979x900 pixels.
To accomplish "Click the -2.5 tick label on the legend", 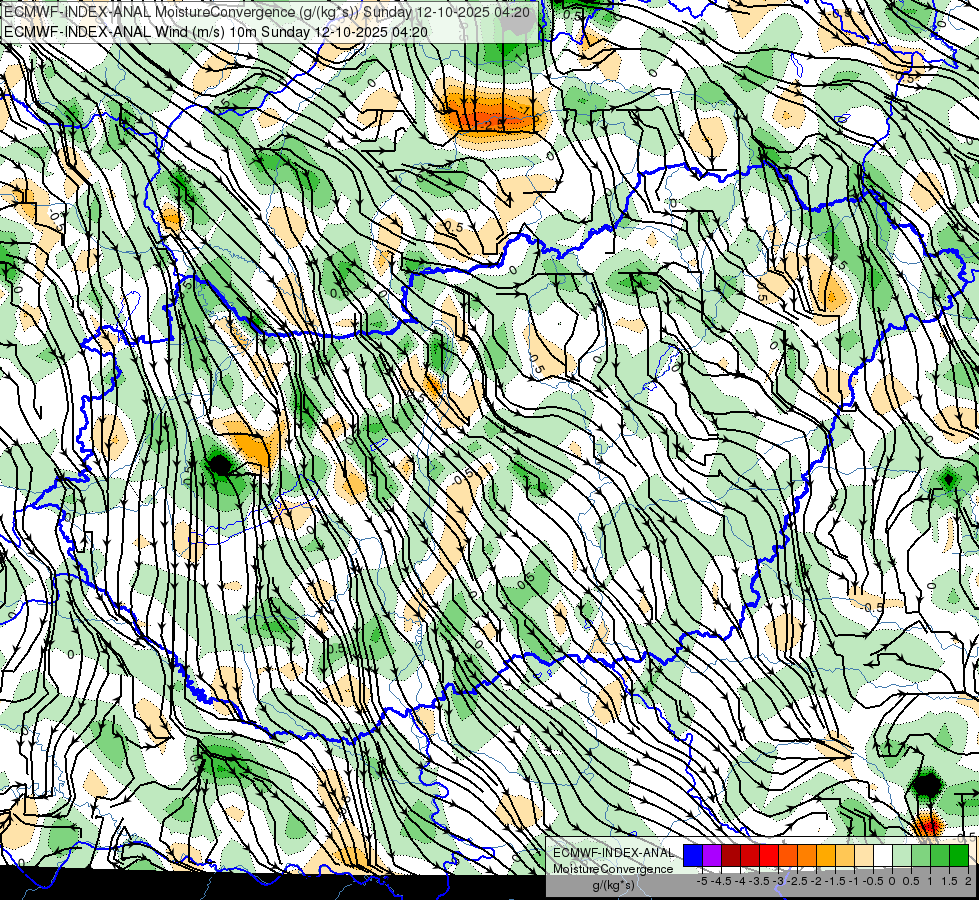I will pos(797,881).
